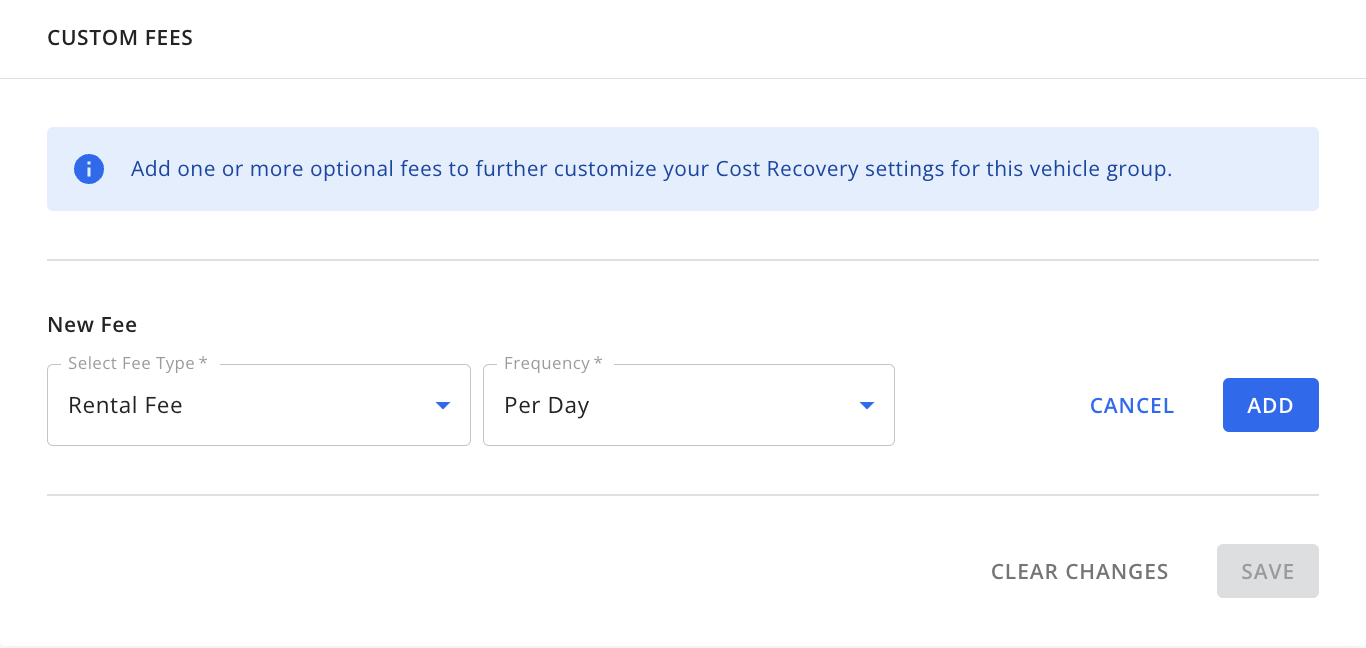Click the divider line below the fee fields

683,494
